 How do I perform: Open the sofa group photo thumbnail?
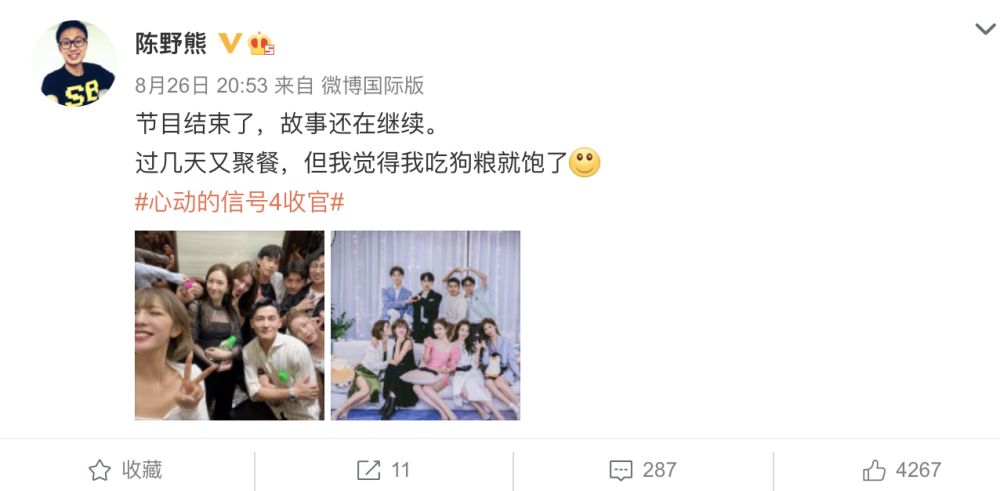425,325
